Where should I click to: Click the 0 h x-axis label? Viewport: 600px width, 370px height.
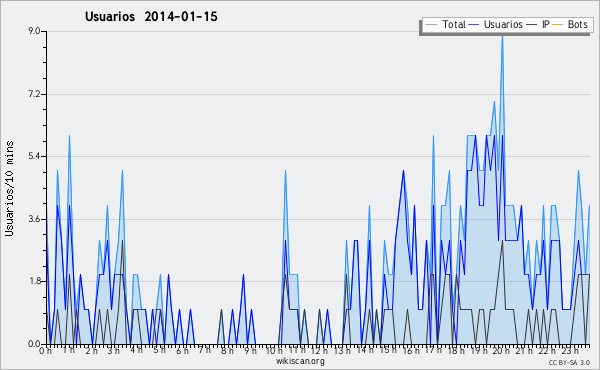[46, 351]
